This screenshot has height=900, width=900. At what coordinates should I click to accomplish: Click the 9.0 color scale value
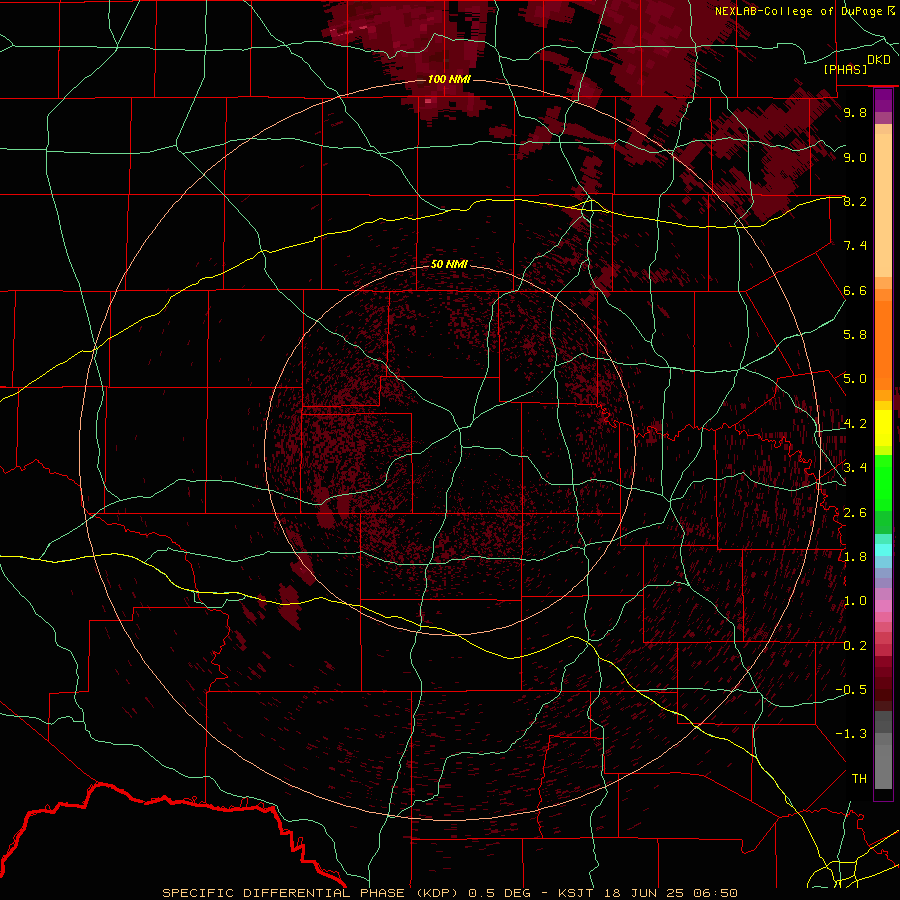click(855, 157)
